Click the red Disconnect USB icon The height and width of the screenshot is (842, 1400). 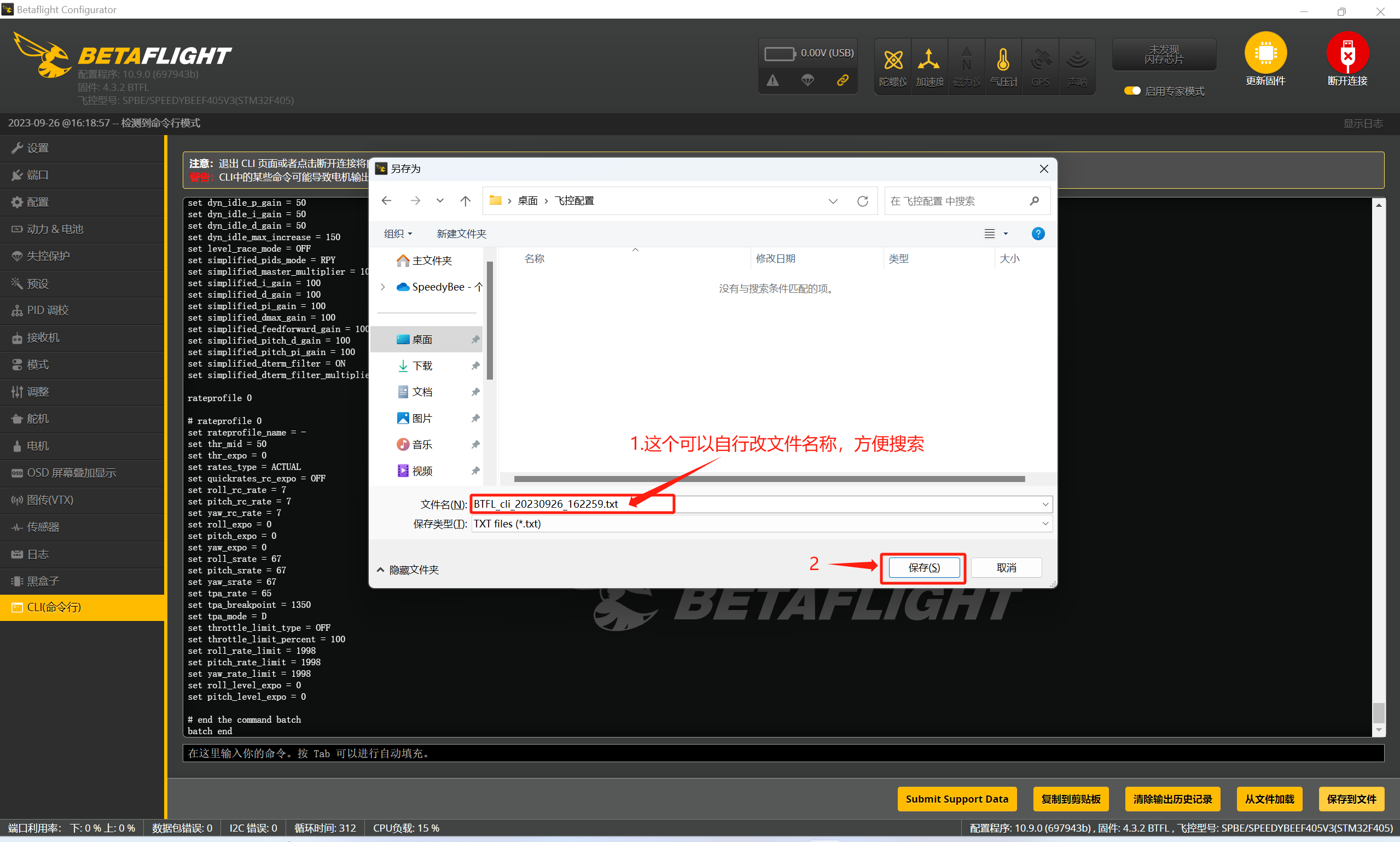tap(1347, 53)
